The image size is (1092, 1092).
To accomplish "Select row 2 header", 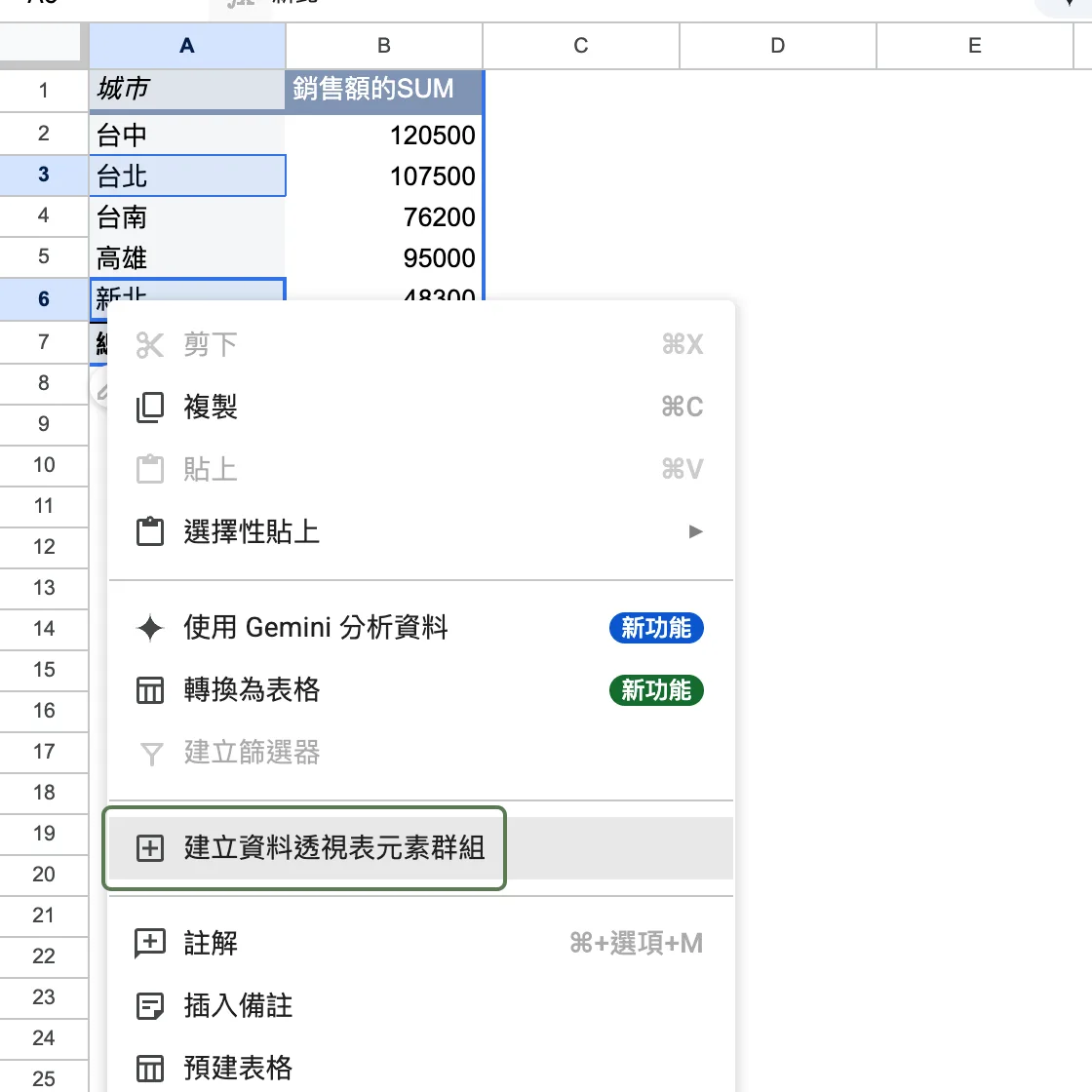I will pyautogui.click(x=44, y=133).
